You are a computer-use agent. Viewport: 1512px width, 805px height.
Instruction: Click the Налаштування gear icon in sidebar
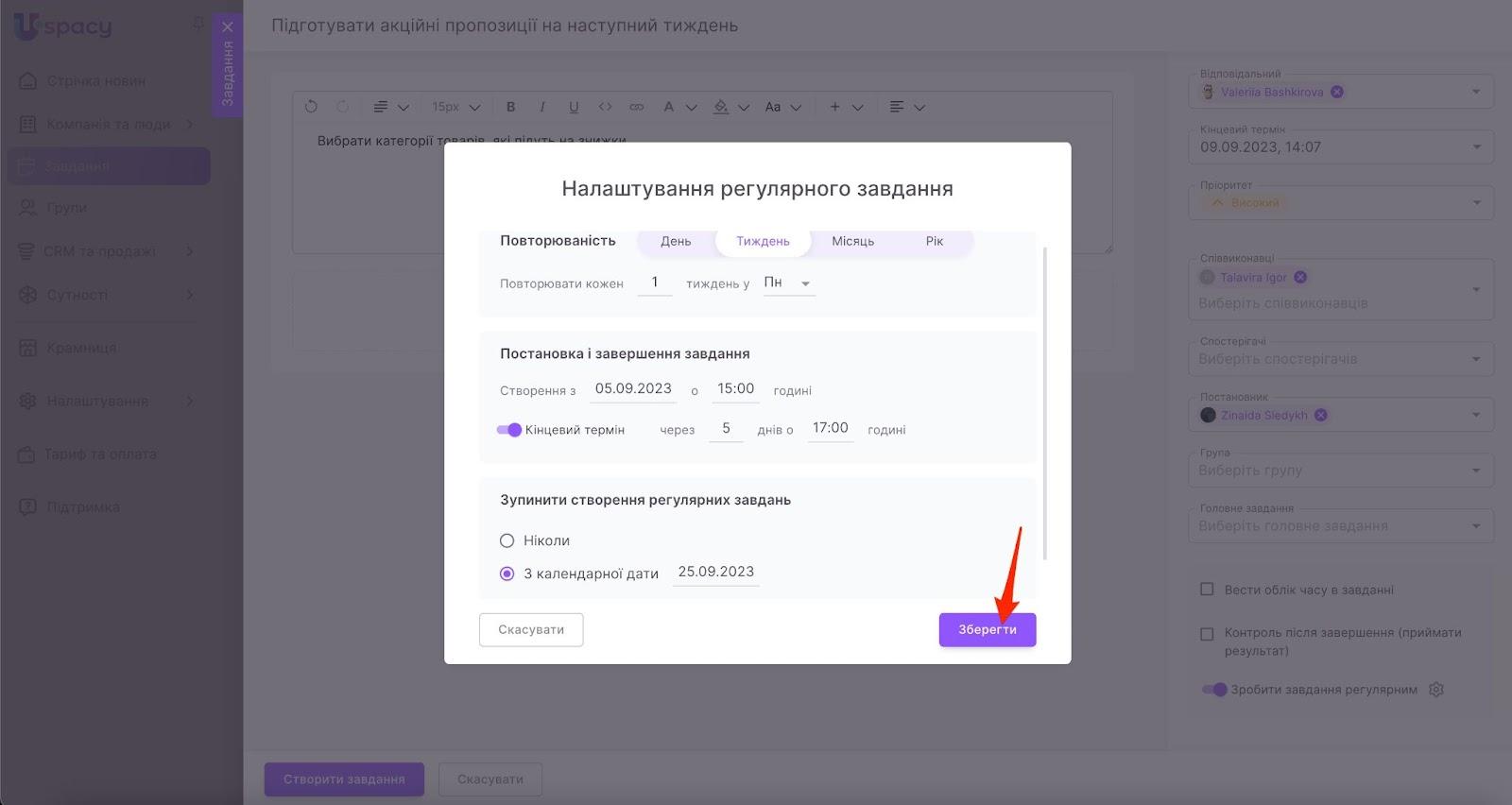coord(28,401)
